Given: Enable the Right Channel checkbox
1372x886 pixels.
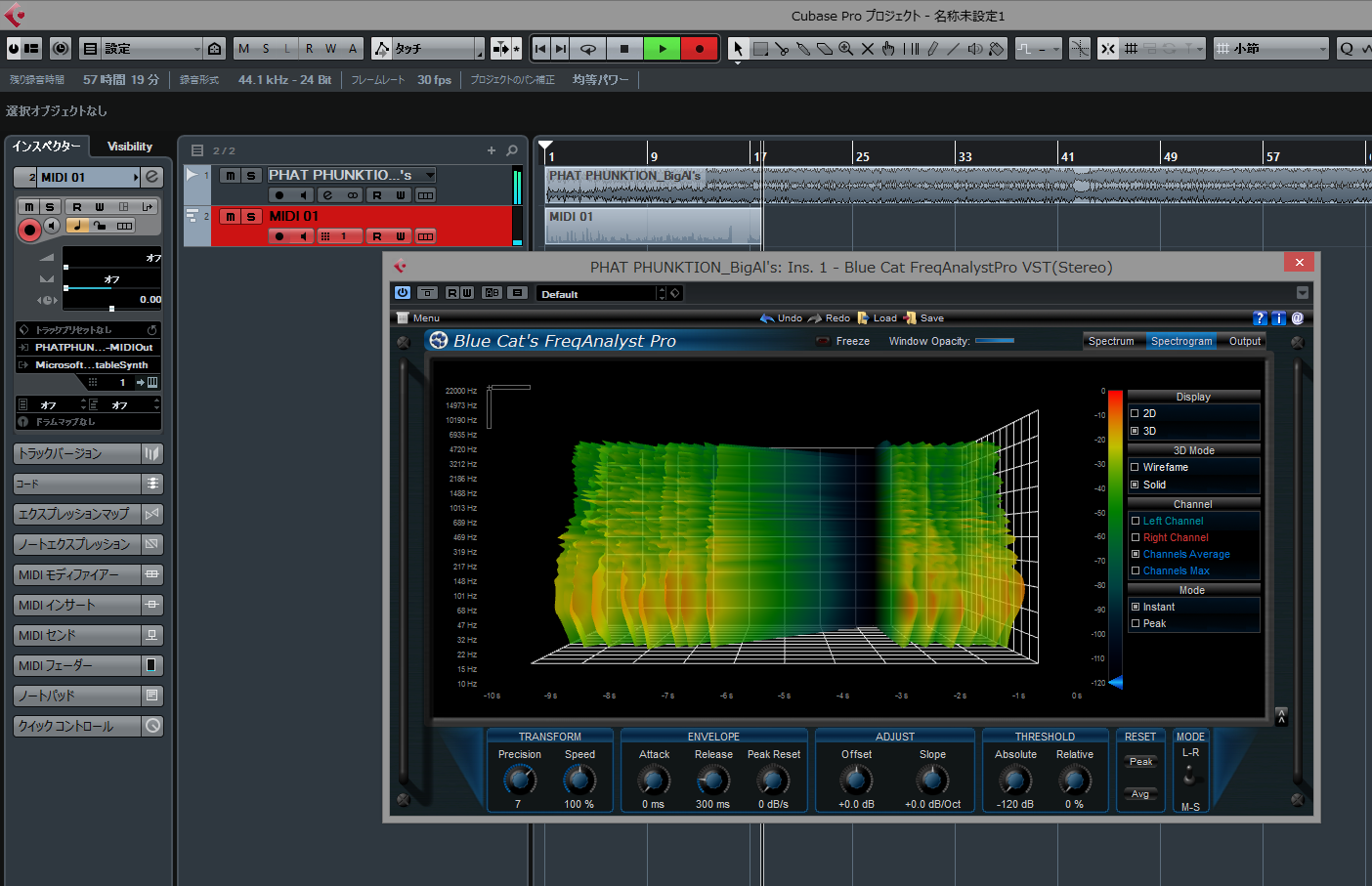Looking at the screenshot, I should pyautogui.click(x=1136, y=537).
